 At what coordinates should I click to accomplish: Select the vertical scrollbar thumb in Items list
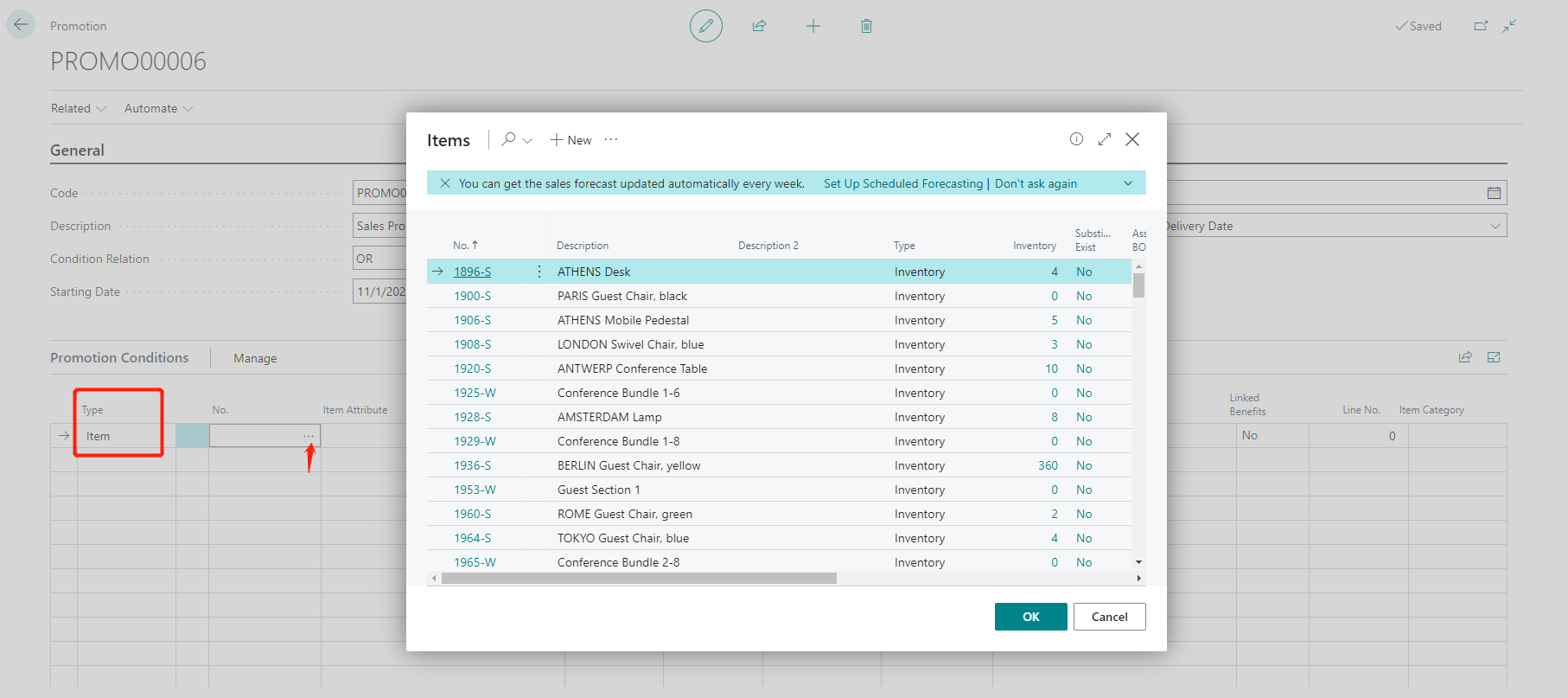(1138, 285)
